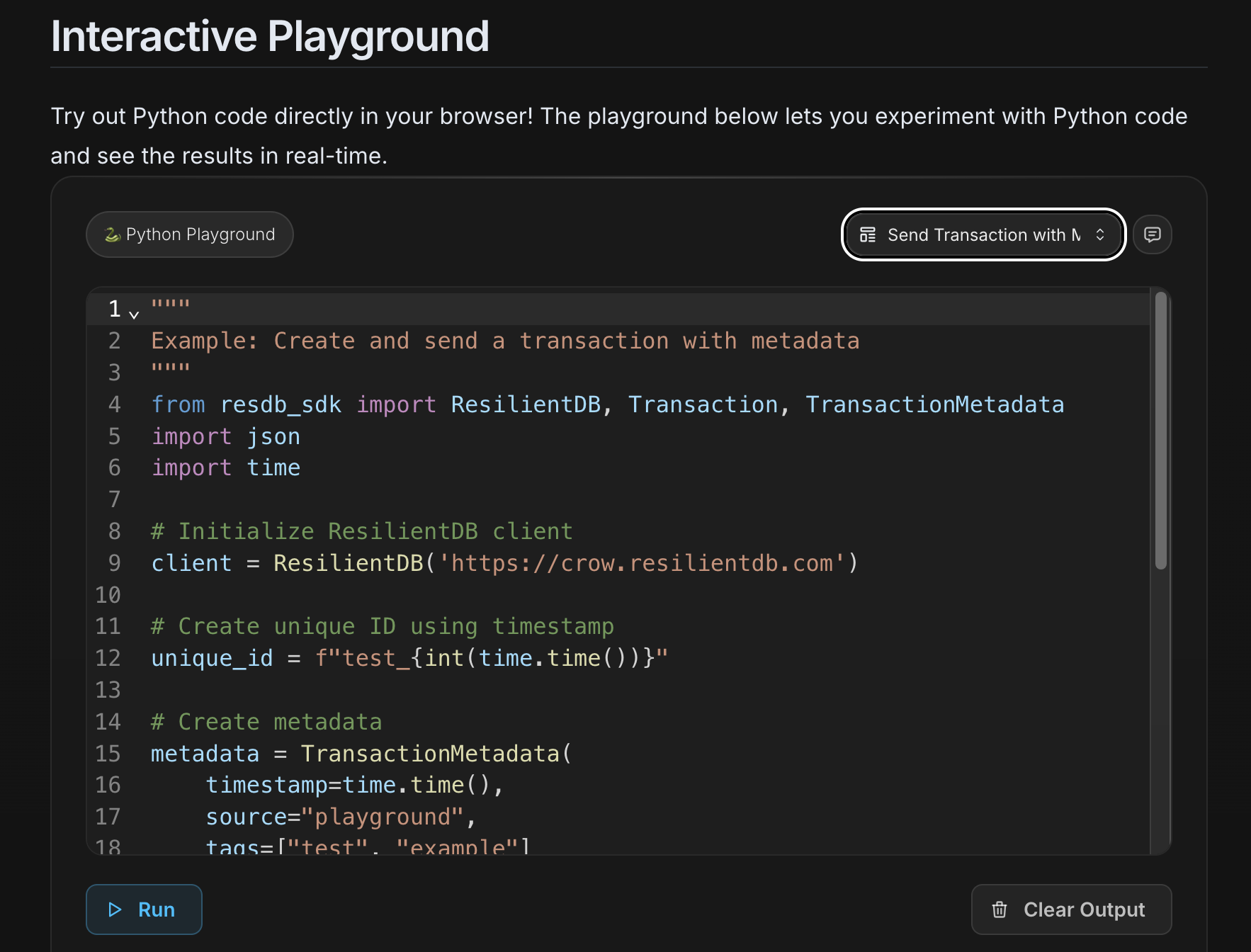This screenshot has height=952, width=1251.
Task: Click the code editor vertical scrollbar
Action: [1161, 431]
